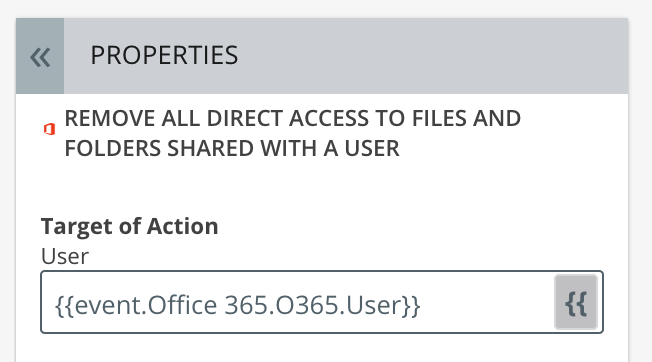Click the PROPERTIES panel header title
652x362 pixels.
point(164,55)
